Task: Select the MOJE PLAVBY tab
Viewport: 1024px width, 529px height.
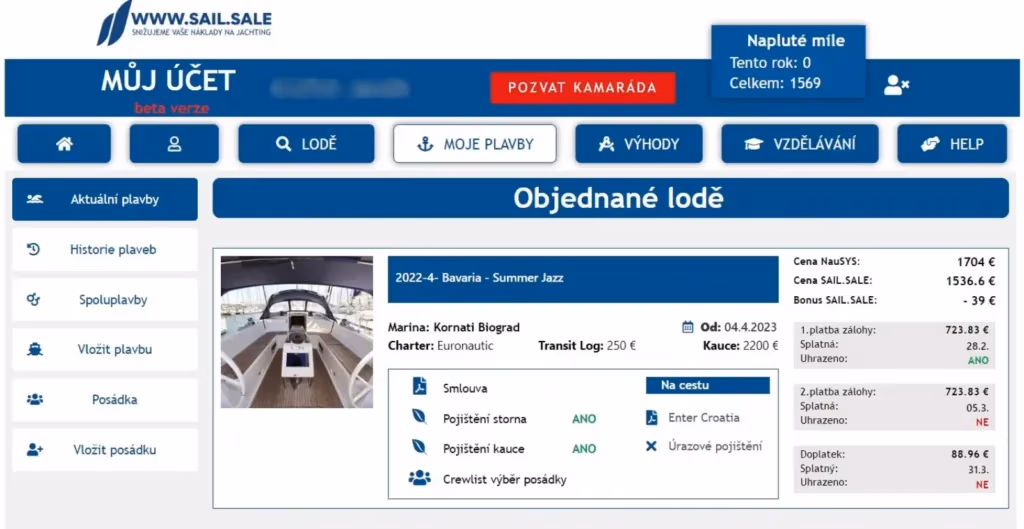Action: (x=475, y=144)
